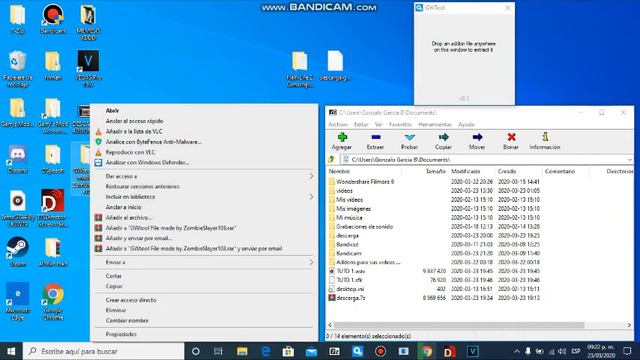Click the Extraer toolbar icon in 7-Zip
This screenshot has width=640, height=360.
(375, 141)
